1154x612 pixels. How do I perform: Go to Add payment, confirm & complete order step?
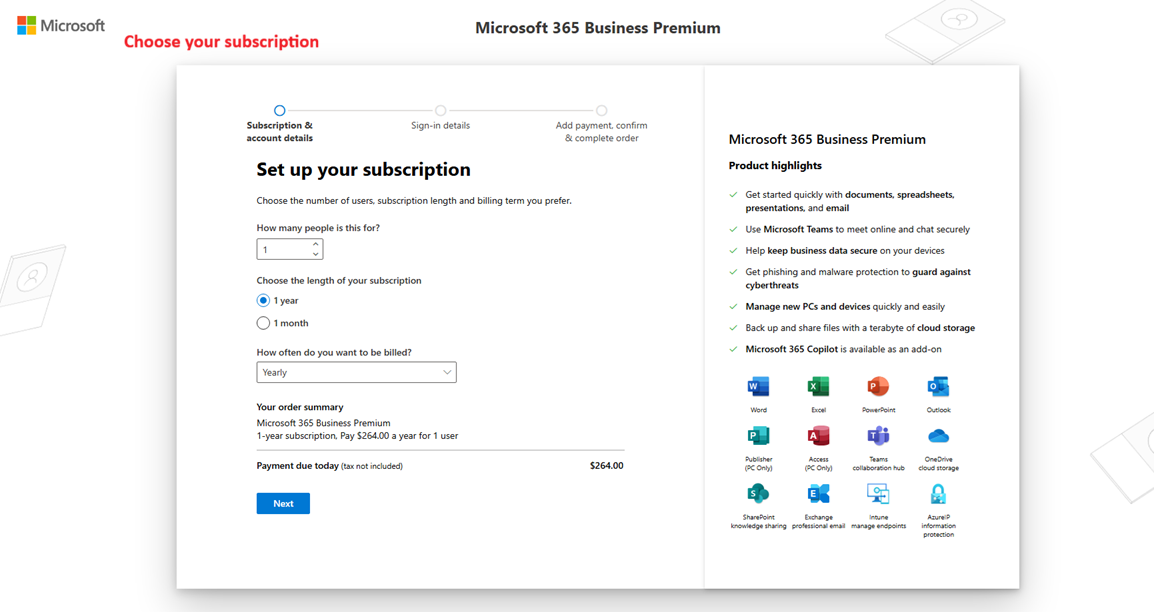point(601,110)
